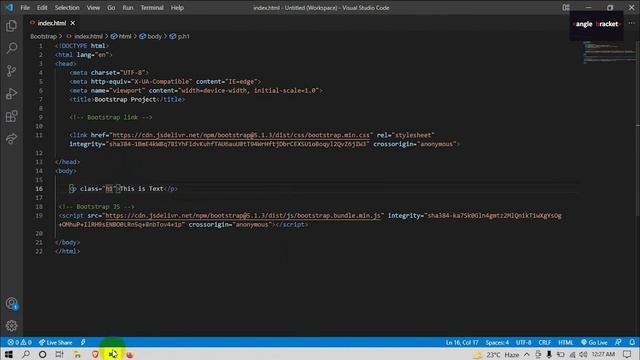Viewport: 640px width, 360px height.
Task: Click the 23°C Haze weather widget
Action: pyautogui.click(x=496, y=354)
